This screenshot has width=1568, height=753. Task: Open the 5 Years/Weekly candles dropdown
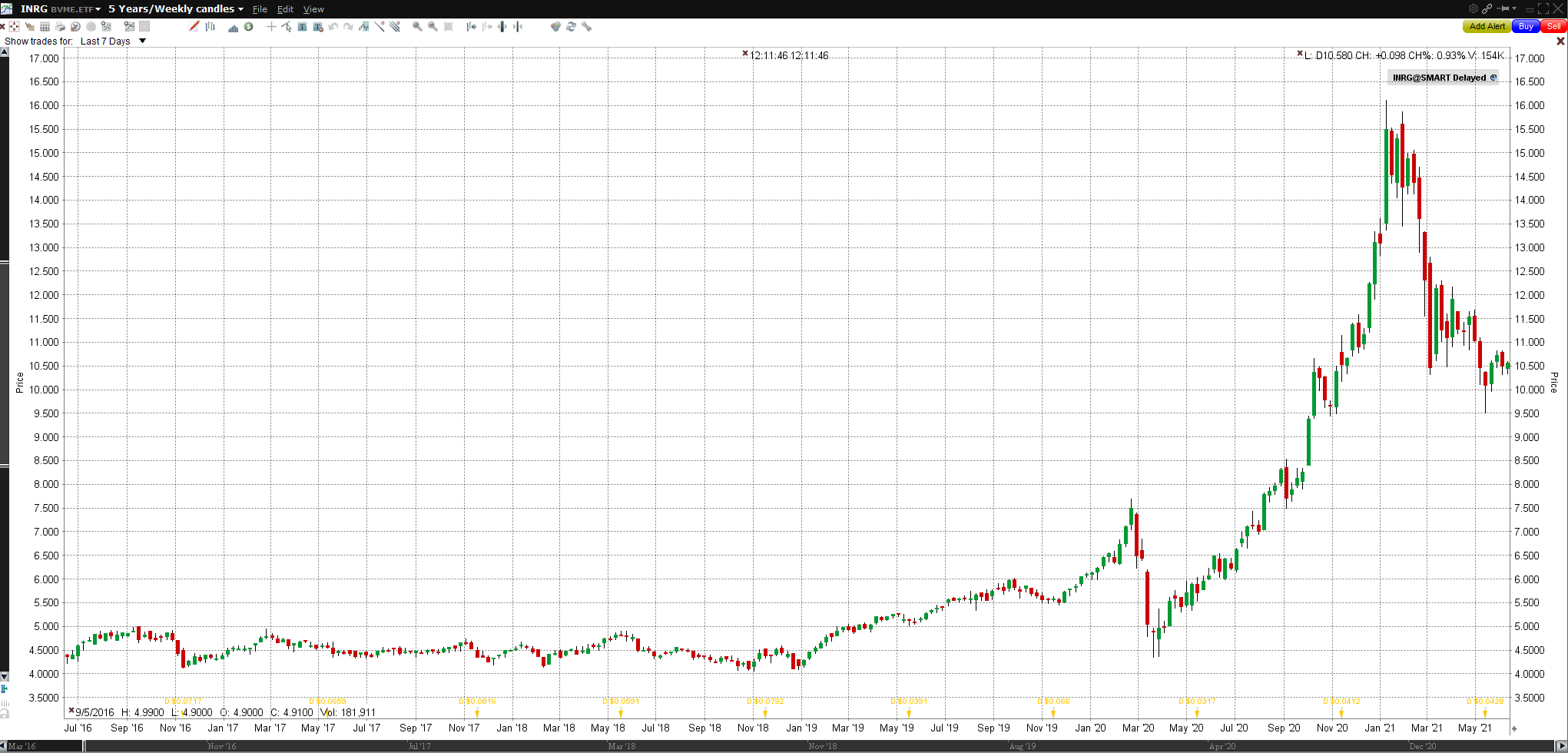(176, 8)
